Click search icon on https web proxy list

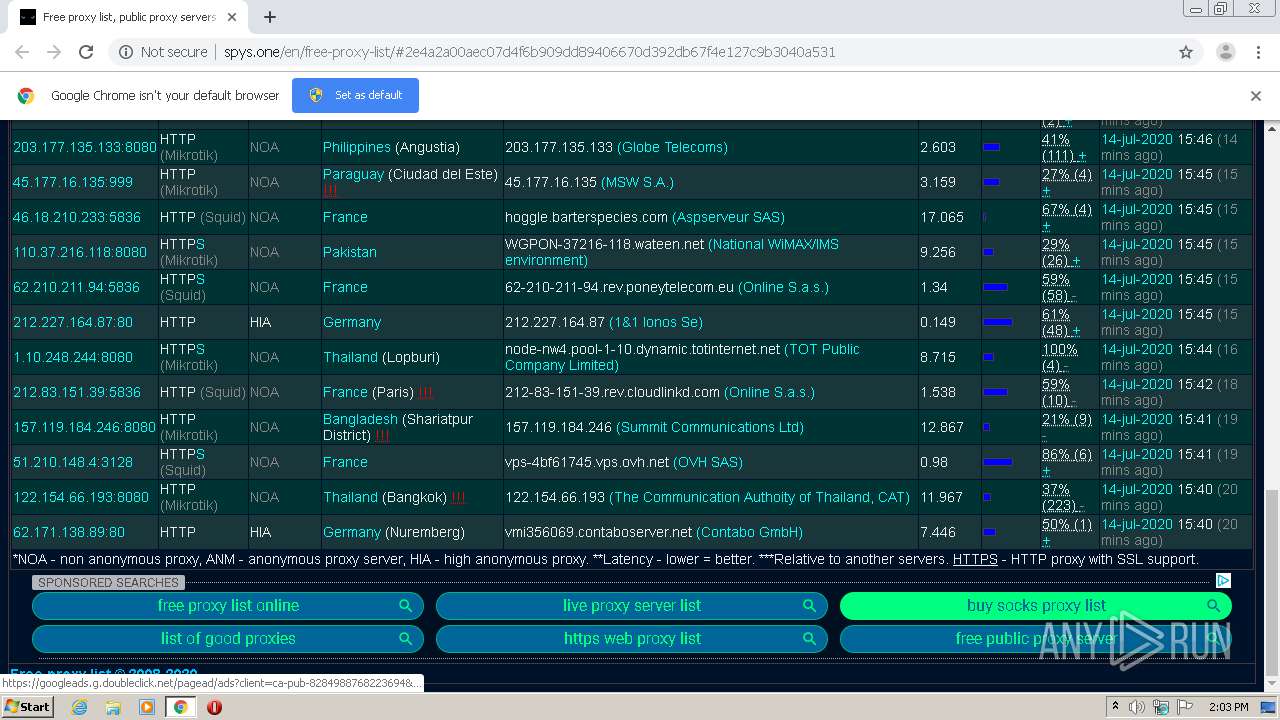[x=809, y=639]
